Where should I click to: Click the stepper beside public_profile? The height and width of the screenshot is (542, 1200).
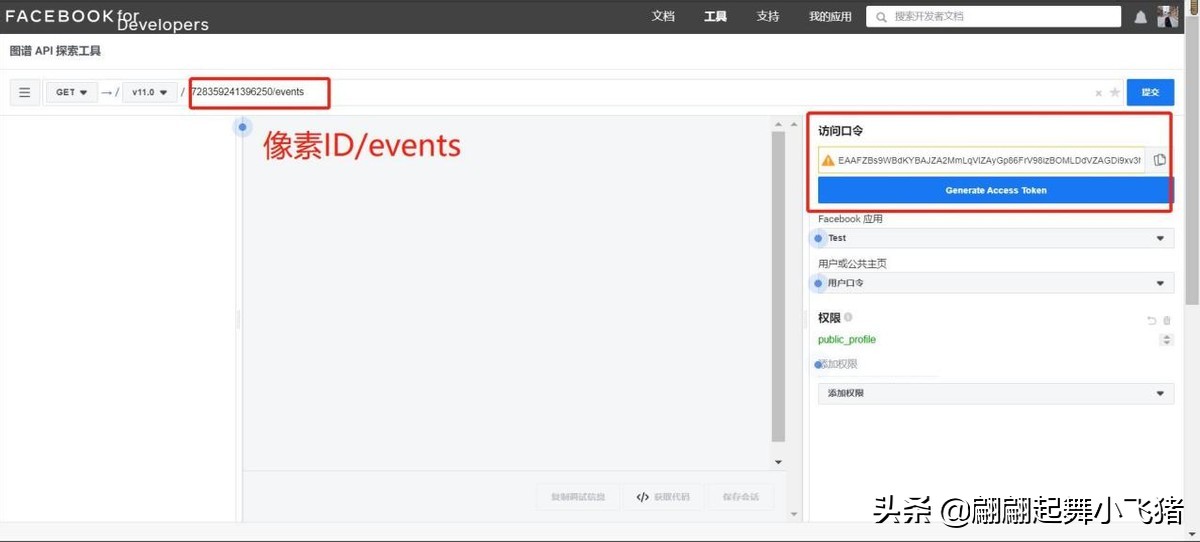tap(1166, 340)
